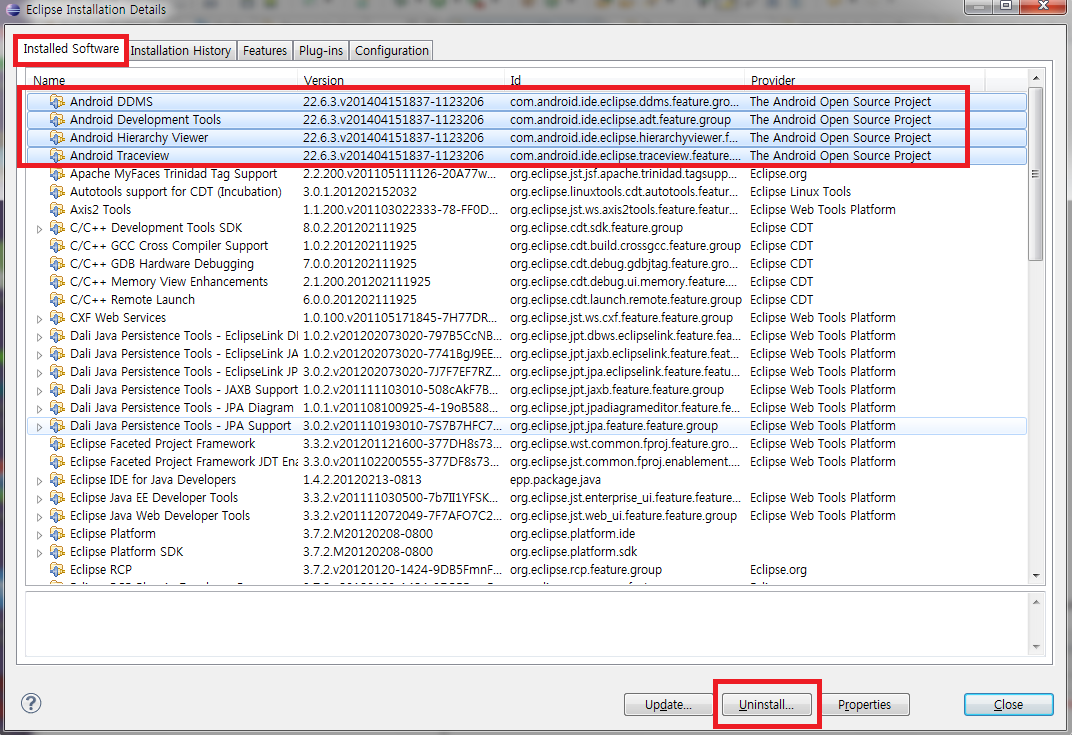Viewport: 1072px width, 735px height.
Task: Click the Eclipse RCP feature icon
Action: coord(58,569)
